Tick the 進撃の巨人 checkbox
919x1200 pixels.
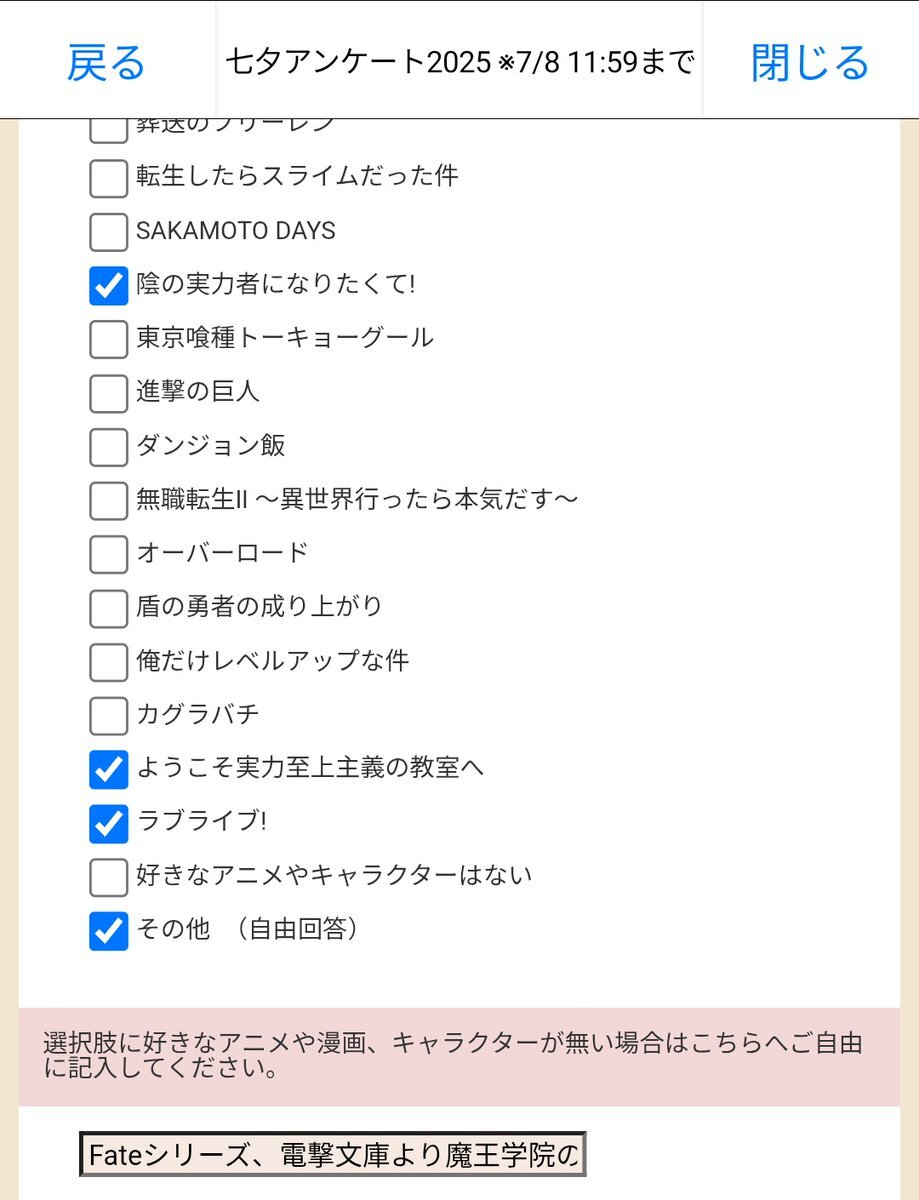pyautogui.click(x=109, y=393)
